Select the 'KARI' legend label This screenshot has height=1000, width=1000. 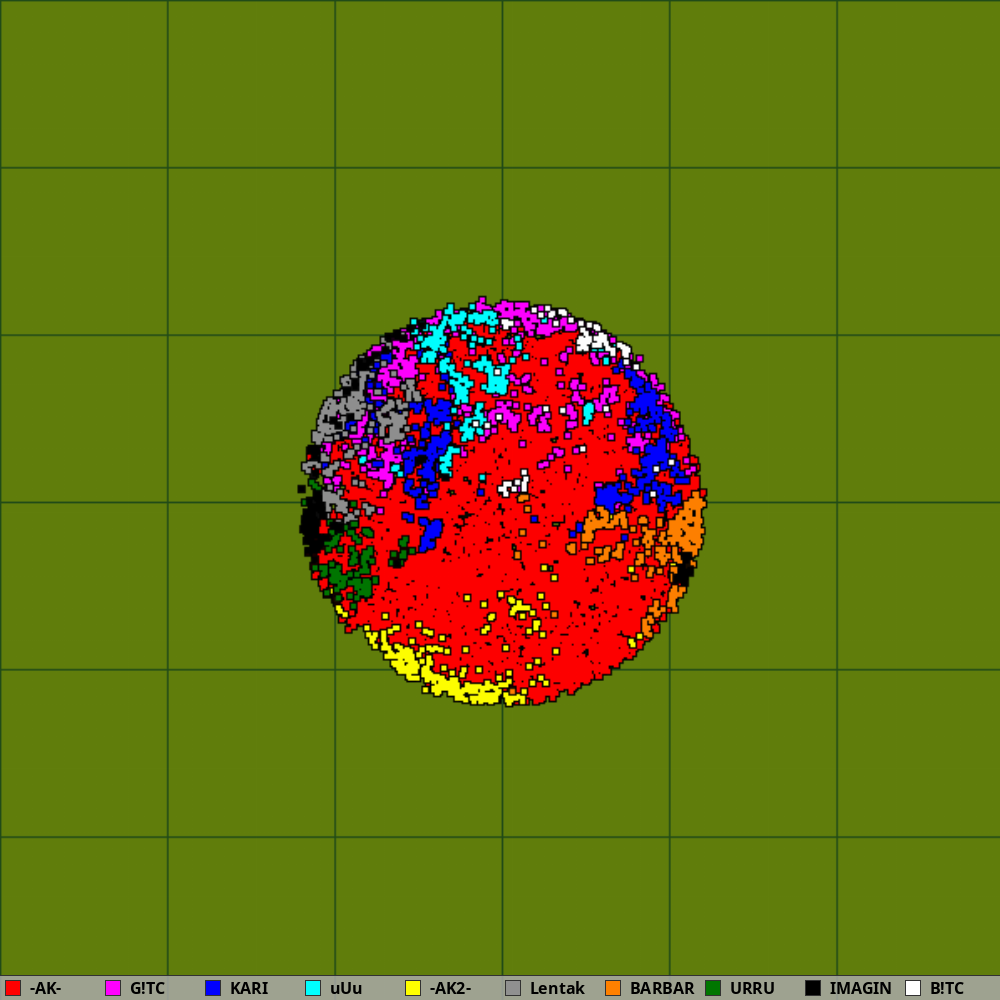(249, 989)
